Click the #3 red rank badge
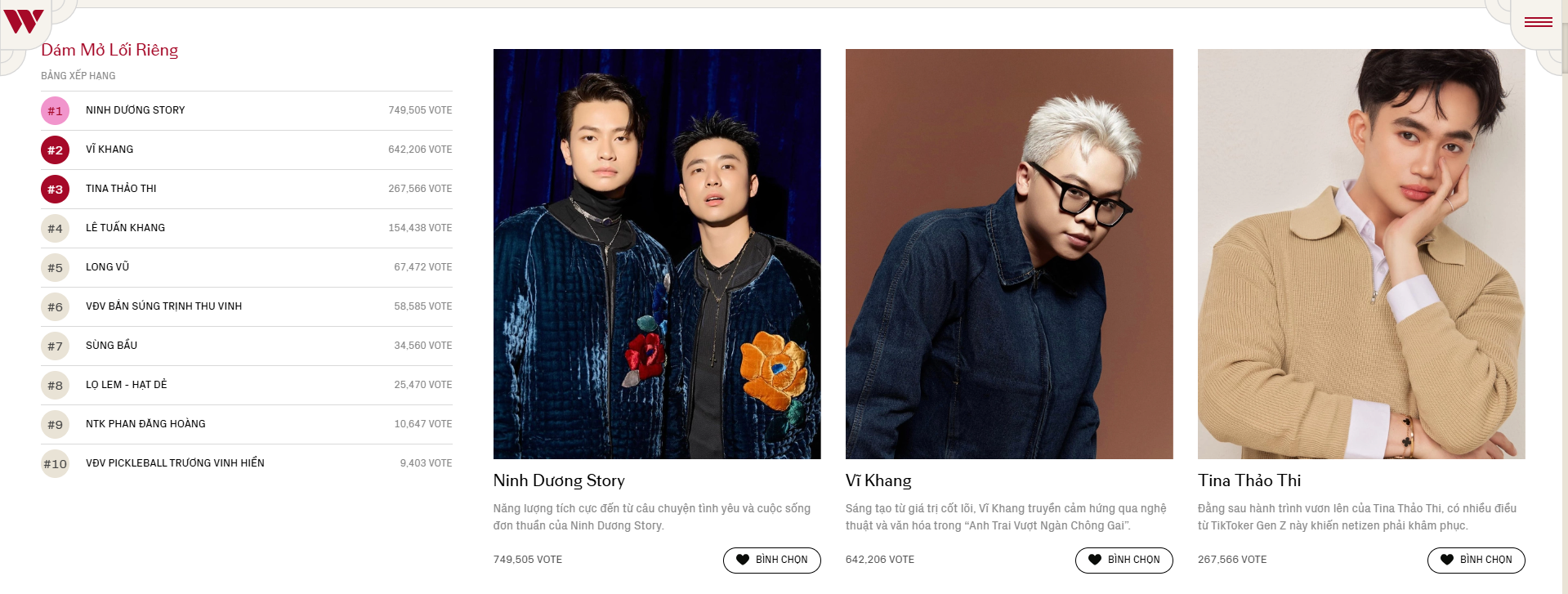1568x594 pixels. 55,189
